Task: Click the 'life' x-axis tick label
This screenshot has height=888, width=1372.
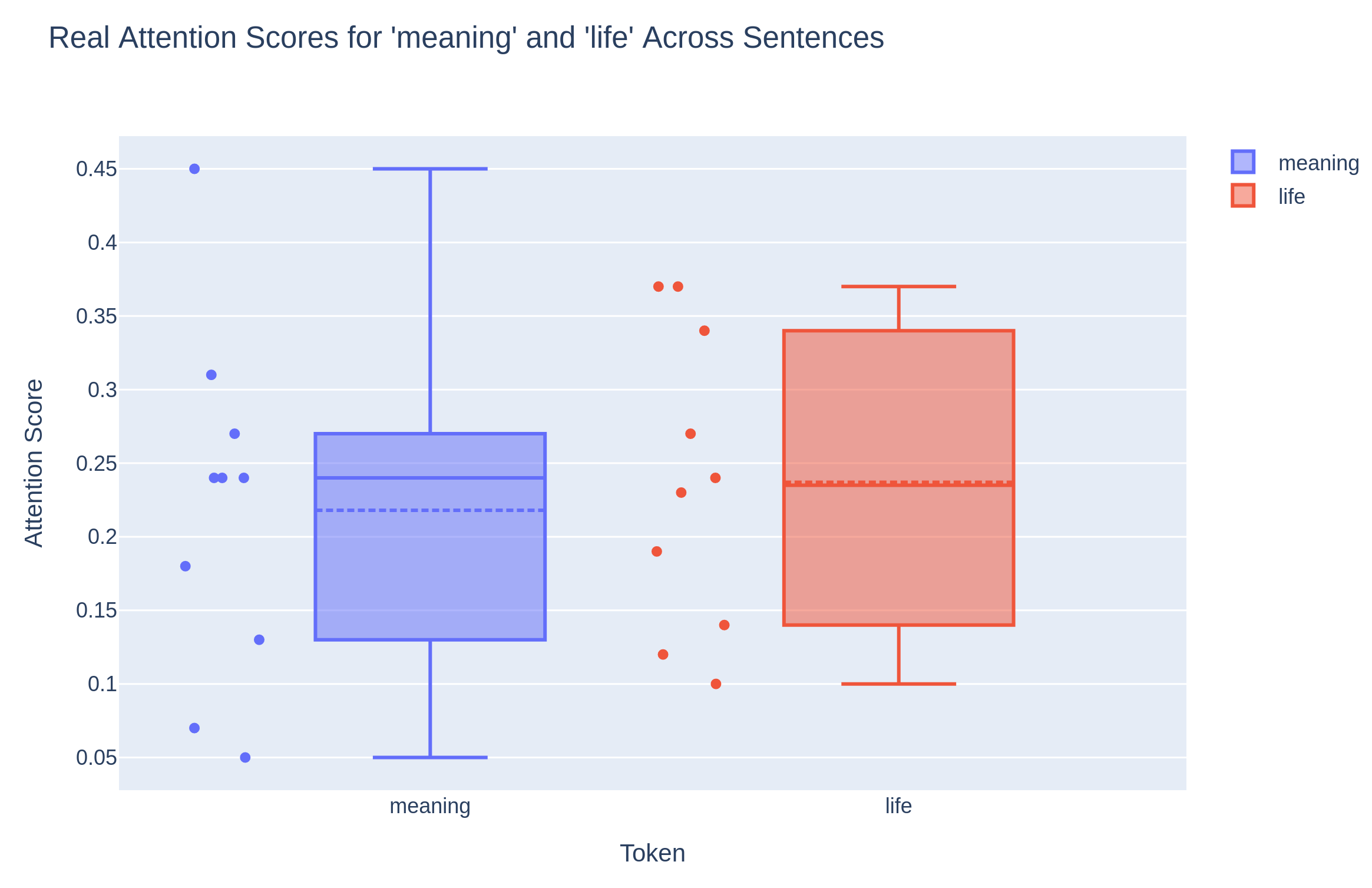Action: (898, 806)
